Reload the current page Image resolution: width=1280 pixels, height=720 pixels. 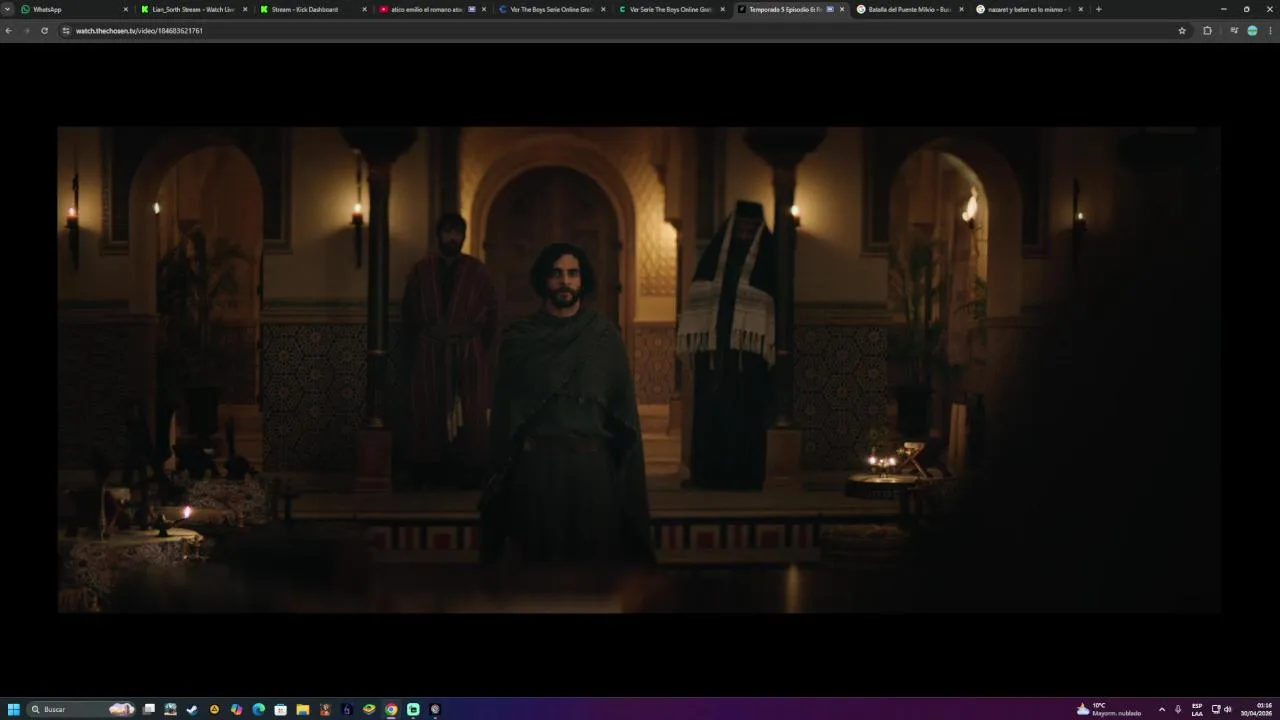click(x=44, y=31)
